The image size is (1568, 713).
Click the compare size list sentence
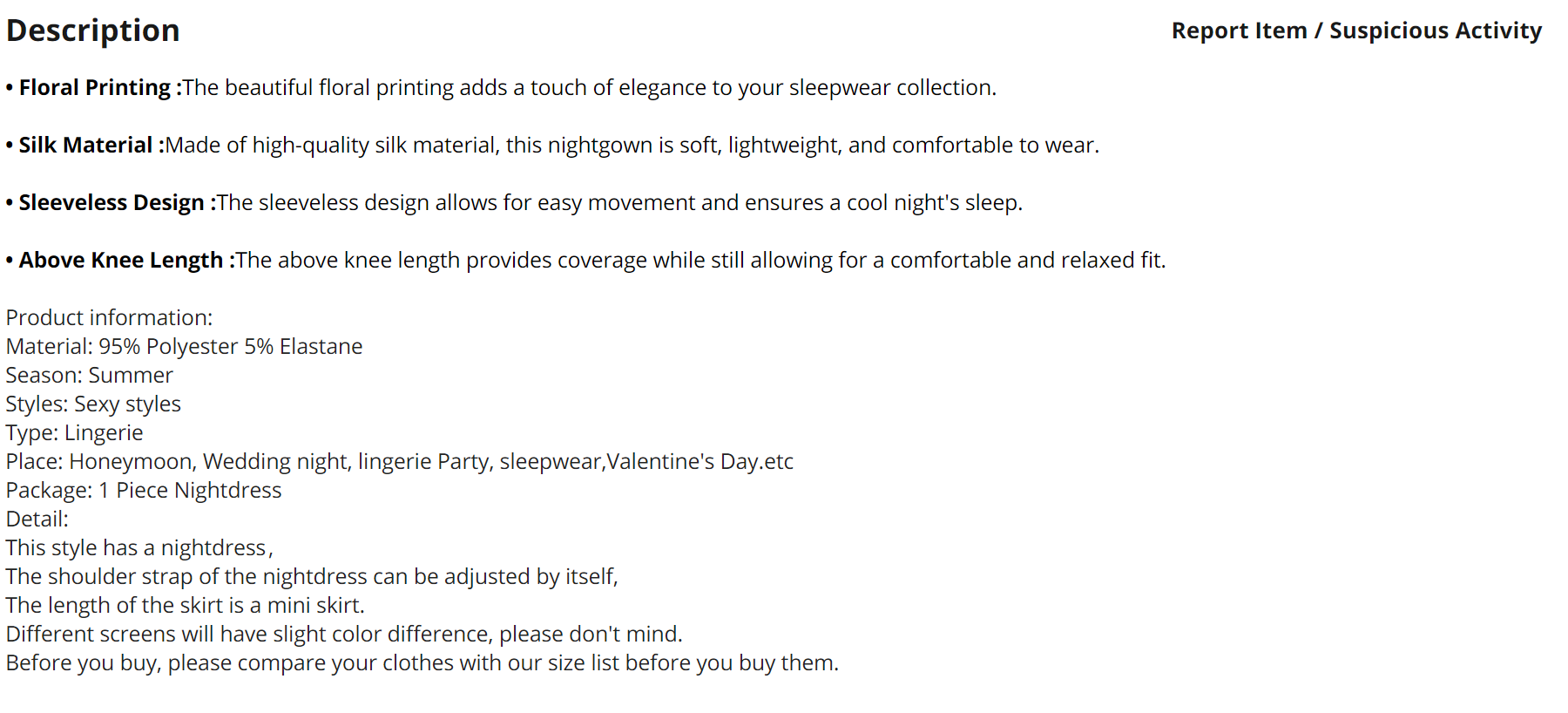click(x=422, y=662)
